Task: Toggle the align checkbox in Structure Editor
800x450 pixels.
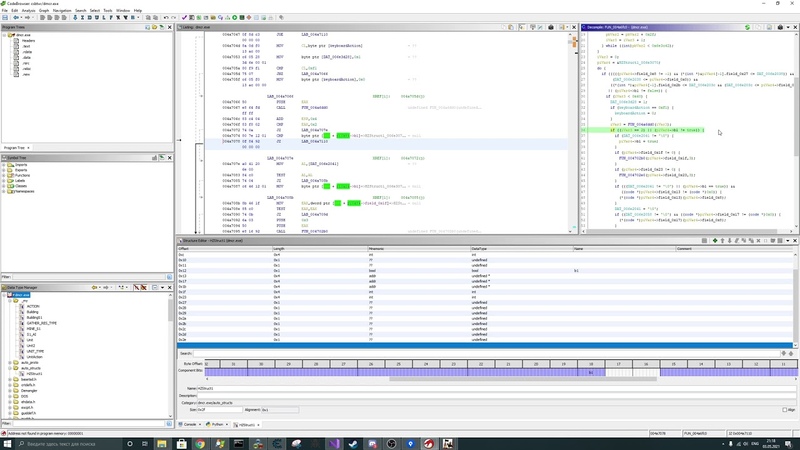Action: point(785,410)
